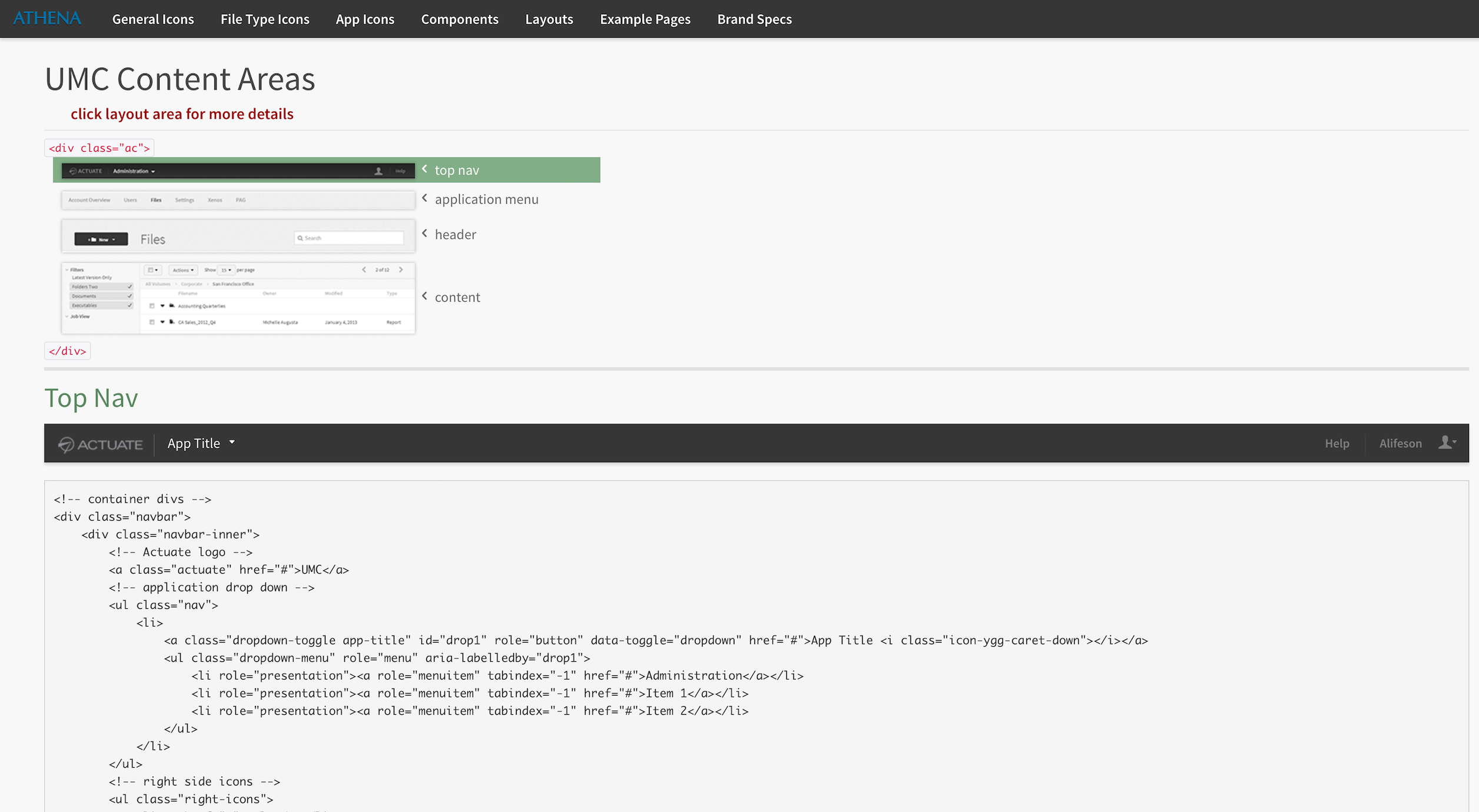Click the chevron beside application menu

(x=424, y=198)
